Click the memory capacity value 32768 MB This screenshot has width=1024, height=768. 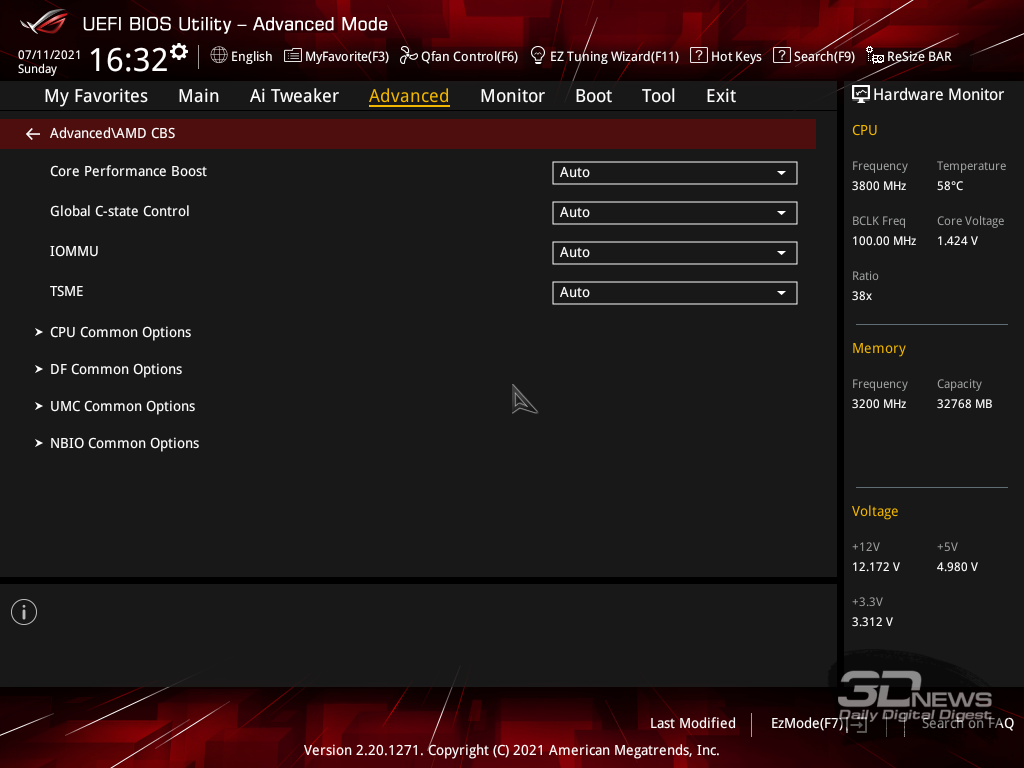964,404
